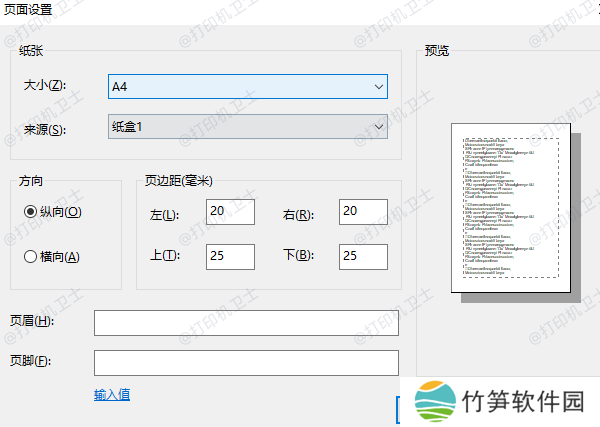Click the 预览 preview section label
The image size is (600, 427).
pos(437,51)
